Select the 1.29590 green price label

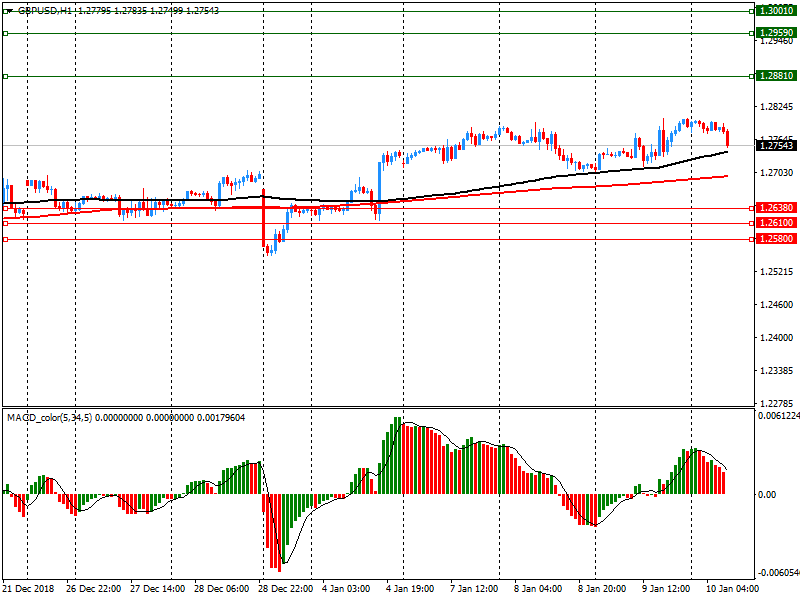[776, 32]
